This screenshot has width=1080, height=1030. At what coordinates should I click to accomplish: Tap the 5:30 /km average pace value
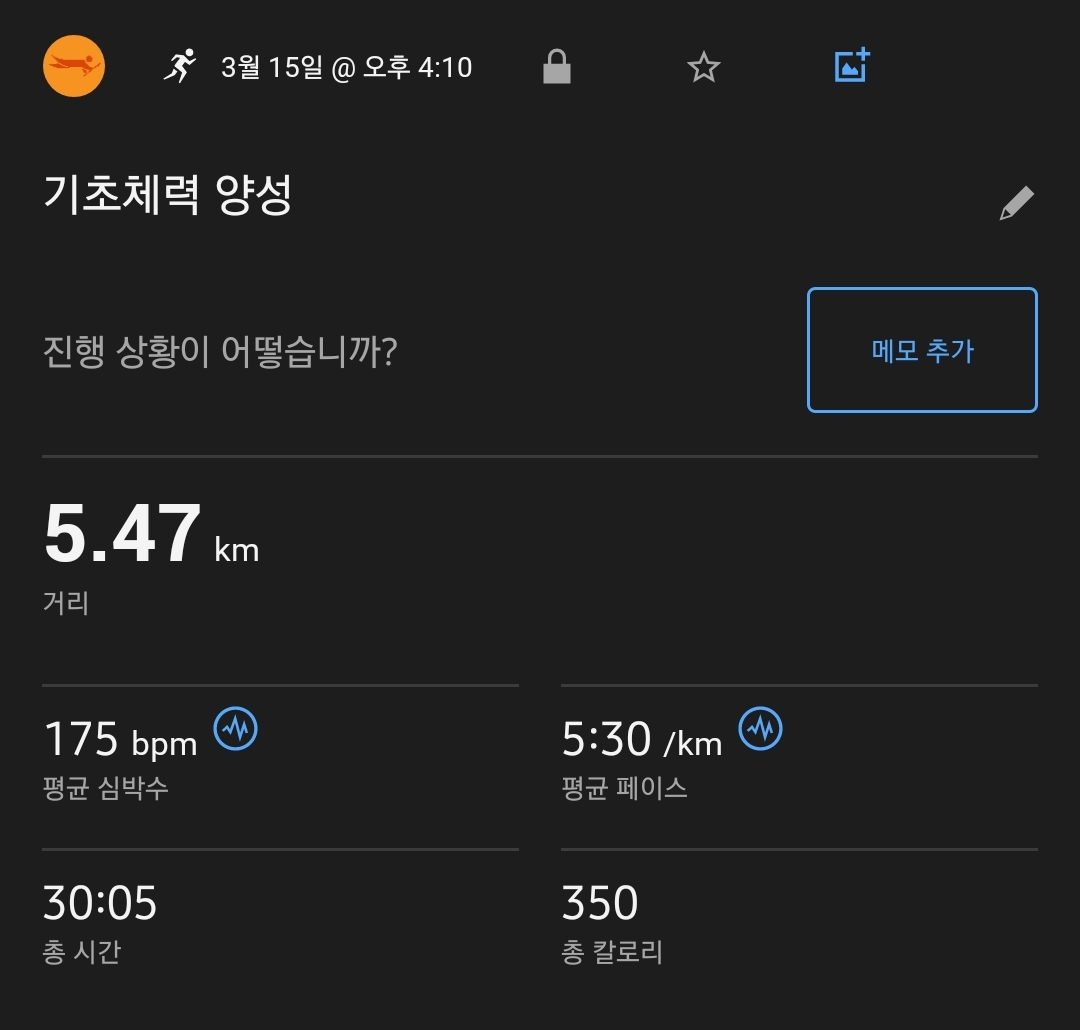642,739
